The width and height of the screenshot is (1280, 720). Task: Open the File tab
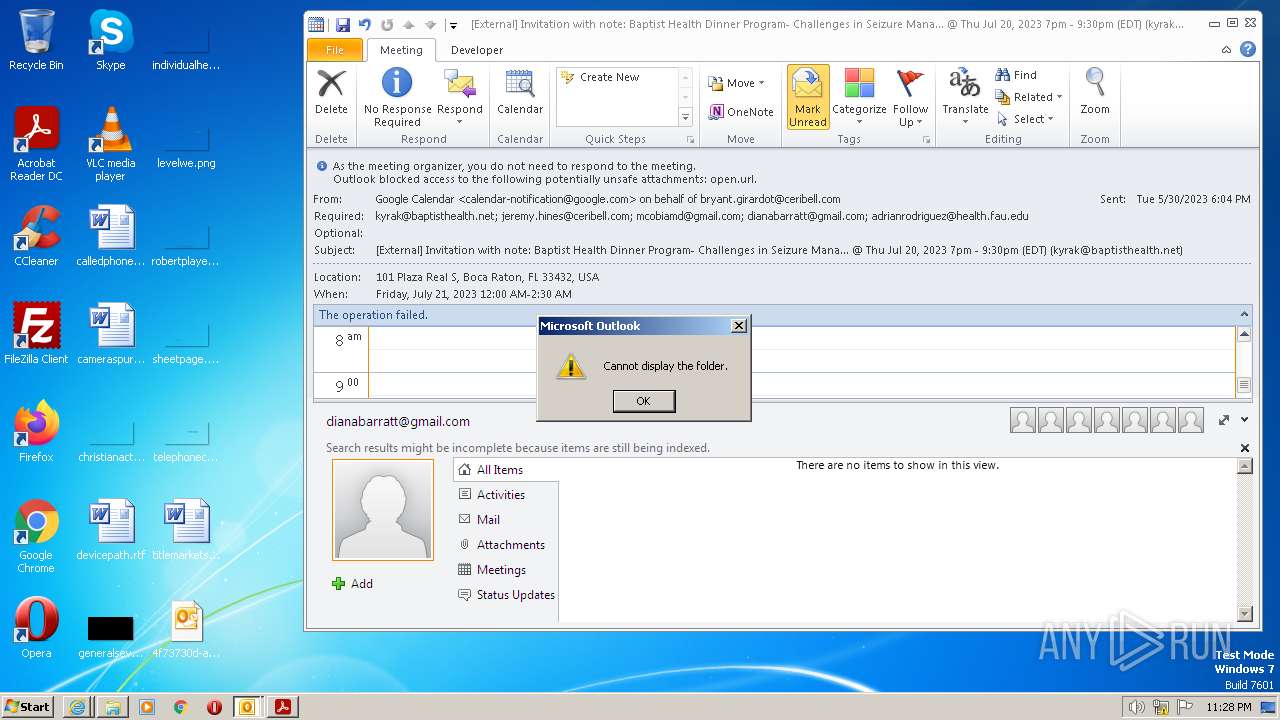[x=335, y=50]
